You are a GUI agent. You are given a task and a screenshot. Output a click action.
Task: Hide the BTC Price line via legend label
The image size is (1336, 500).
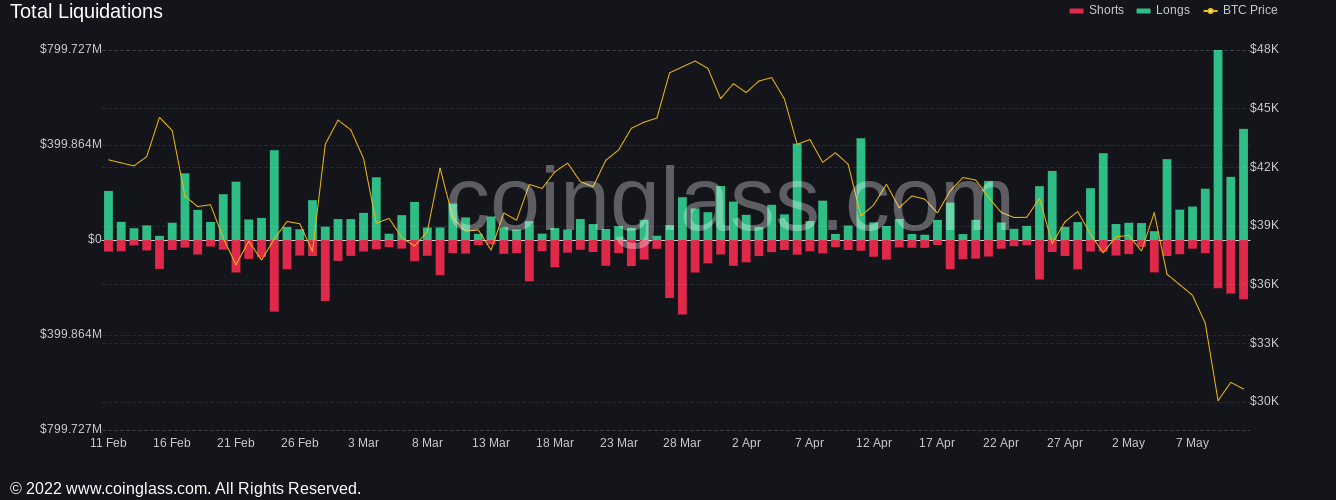pyautogui.click(x=1250, y=10)
